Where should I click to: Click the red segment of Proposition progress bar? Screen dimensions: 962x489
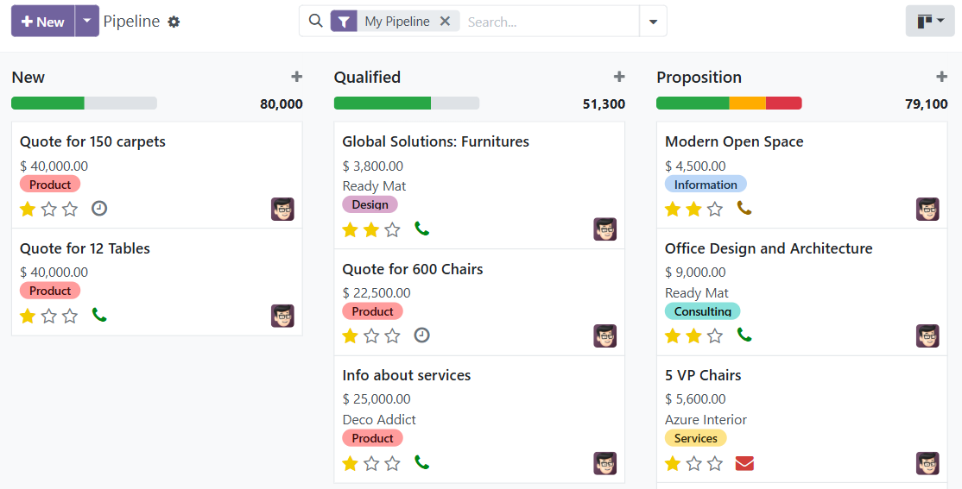click(784, 103)
